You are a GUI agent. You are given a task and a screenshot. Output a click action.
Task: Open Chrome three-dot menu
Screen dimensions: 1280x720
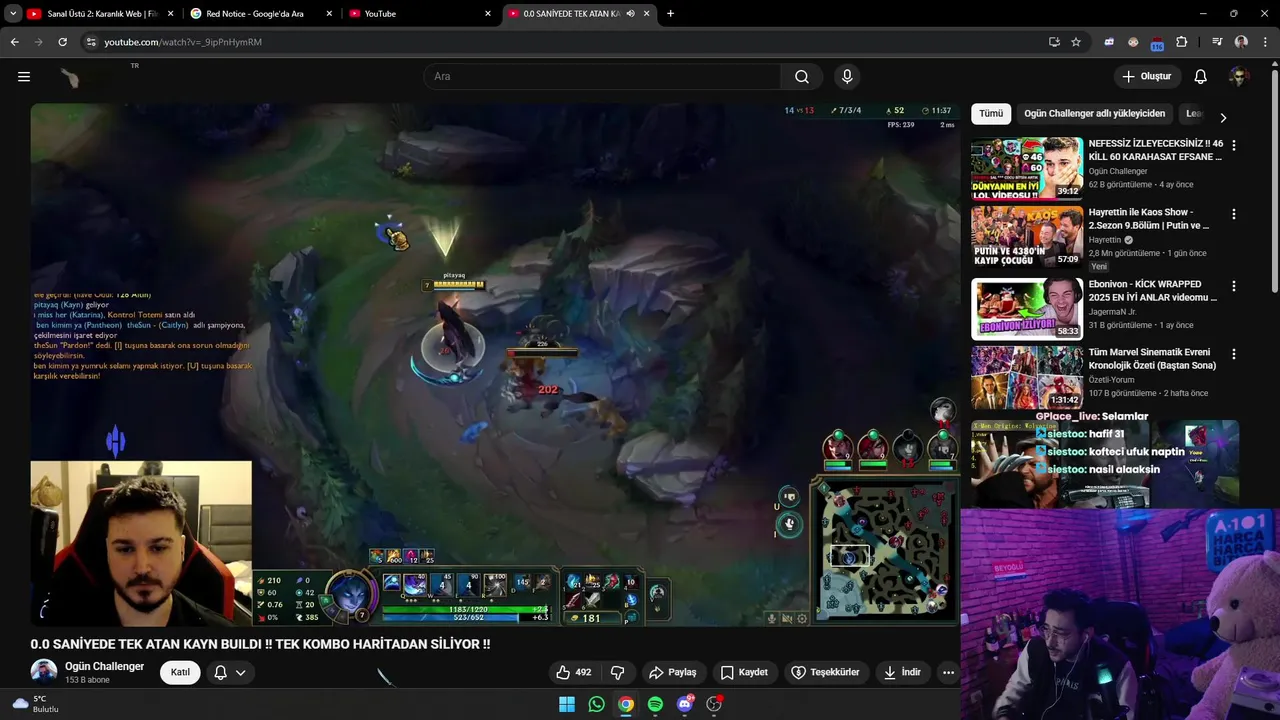(1265, 42)
